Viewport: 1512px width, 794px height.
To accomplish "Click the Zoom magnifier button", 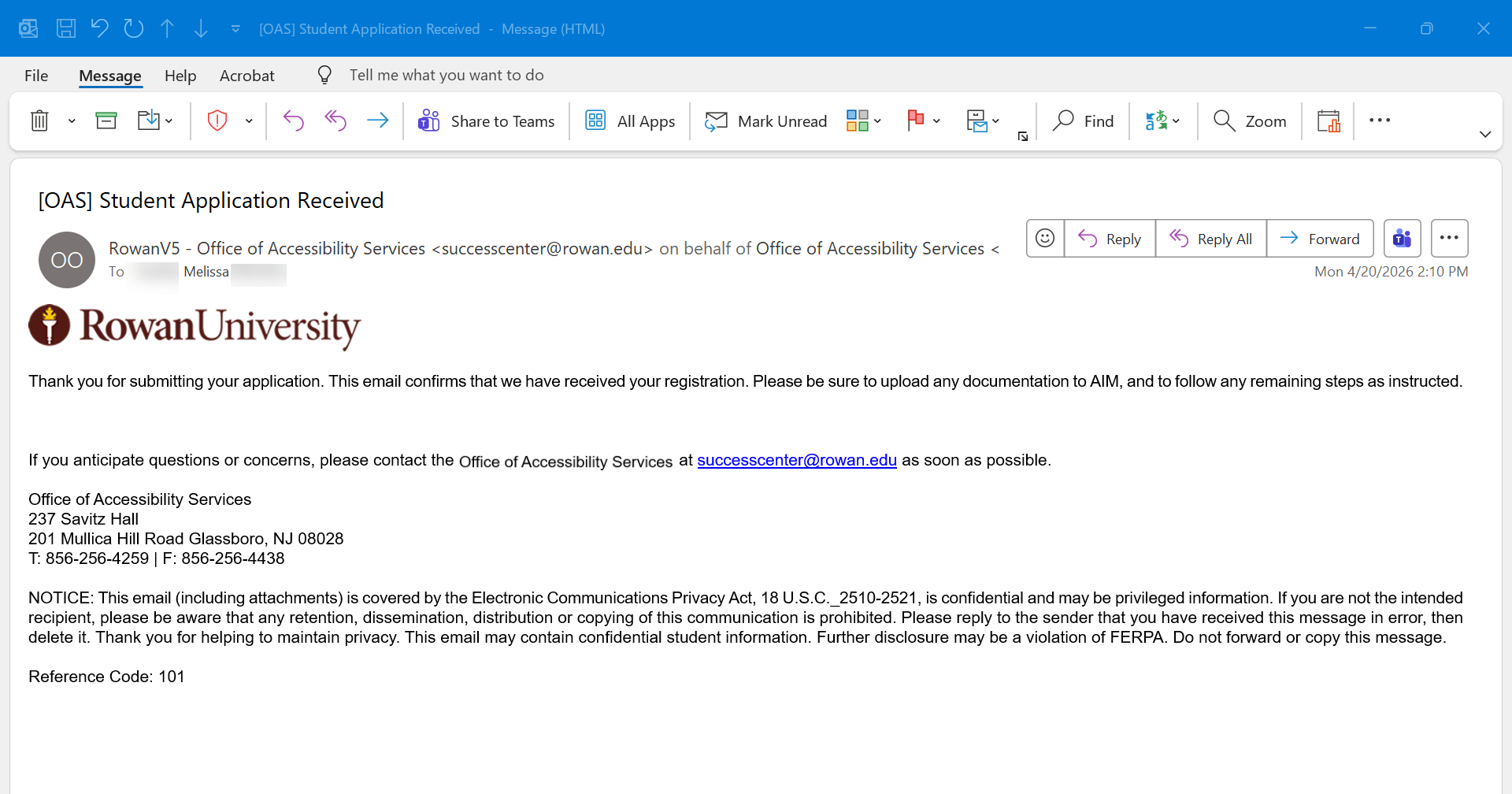I will [x=1250, y=121].
